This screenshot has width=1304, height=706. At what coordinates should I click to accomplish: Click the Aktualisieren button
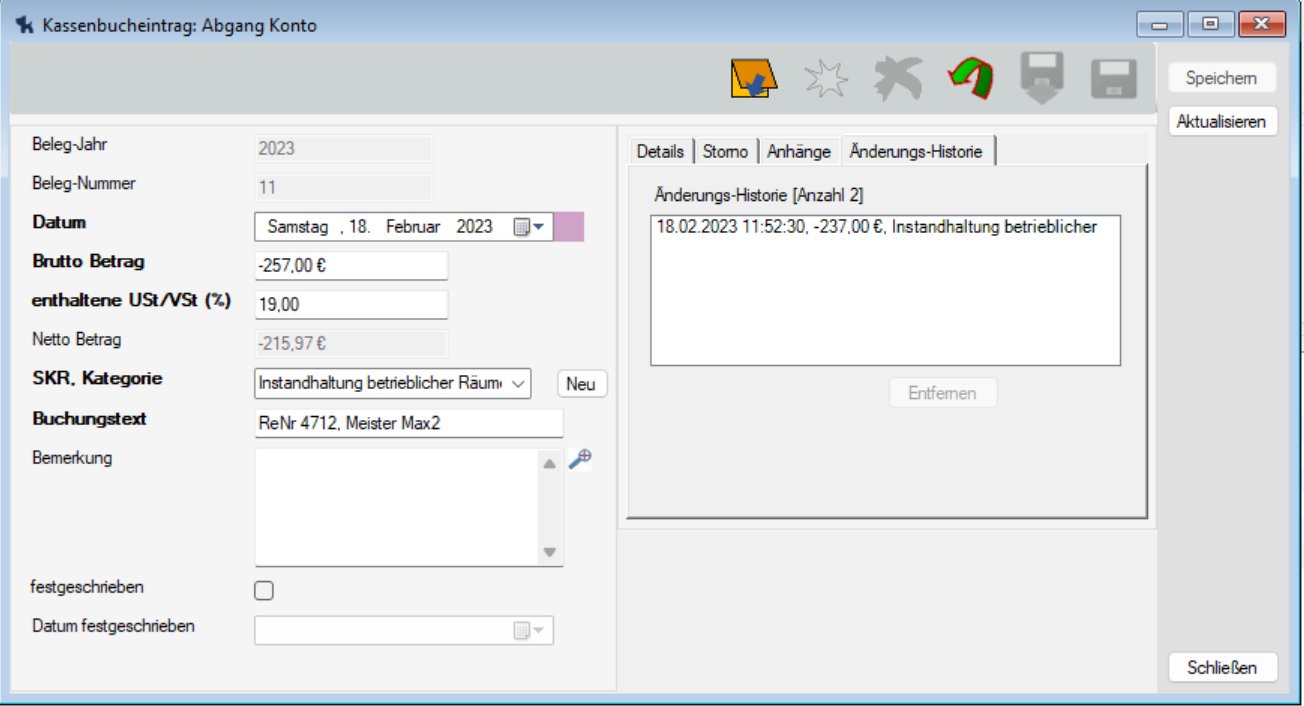pyautogui.click(x=1222, y=122)
